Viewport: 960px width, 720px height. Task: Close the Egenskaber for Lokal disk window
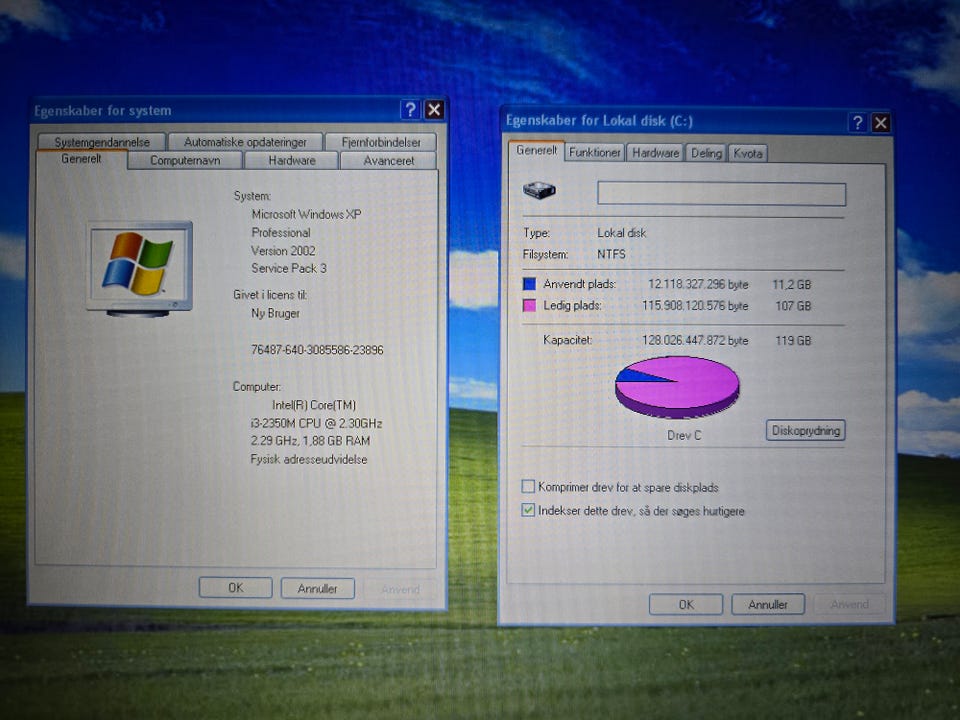(x=880, y=123)
